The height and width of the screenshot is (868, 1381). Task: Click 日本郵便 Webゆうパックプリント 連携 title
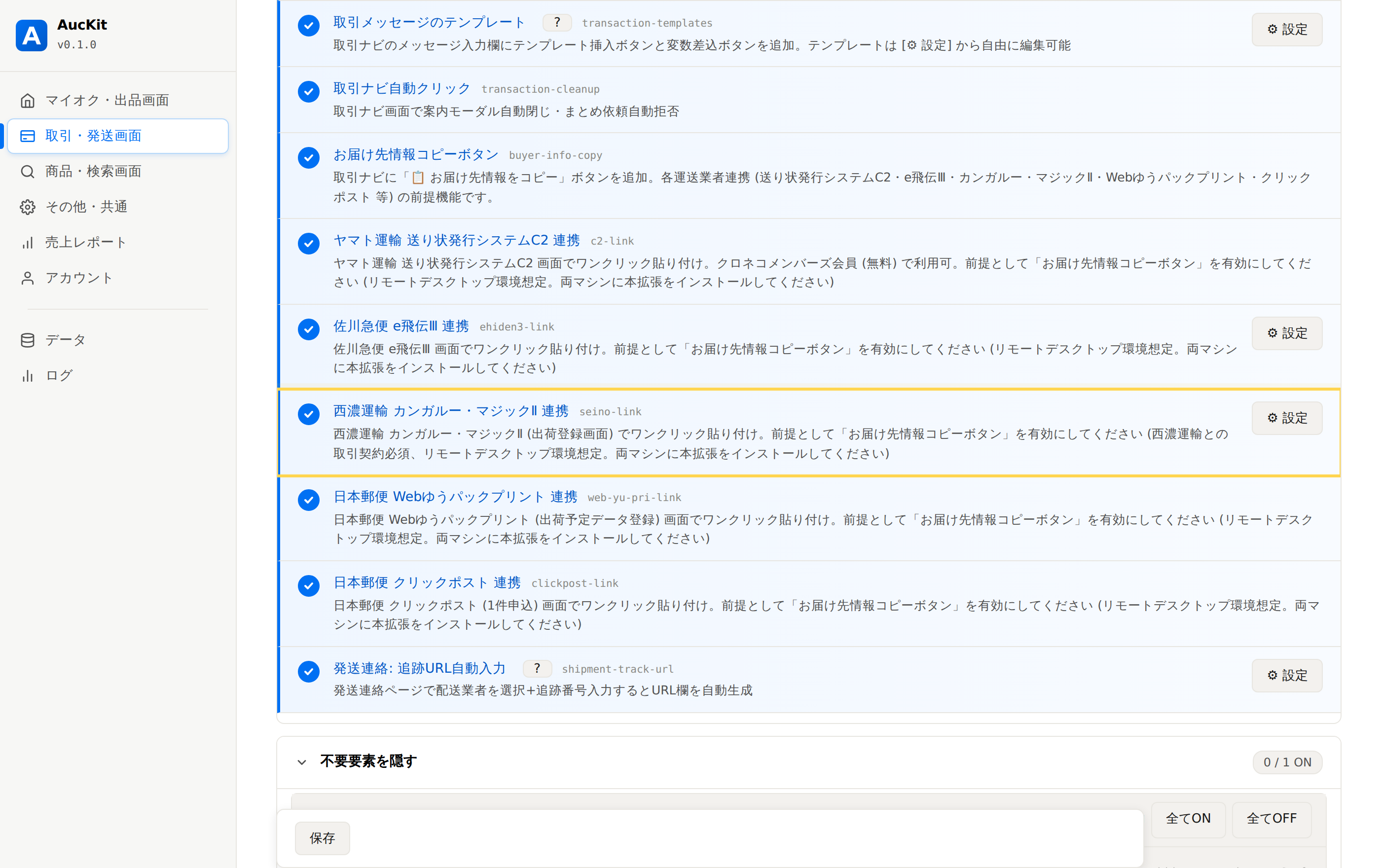click(x=455, y=497)
